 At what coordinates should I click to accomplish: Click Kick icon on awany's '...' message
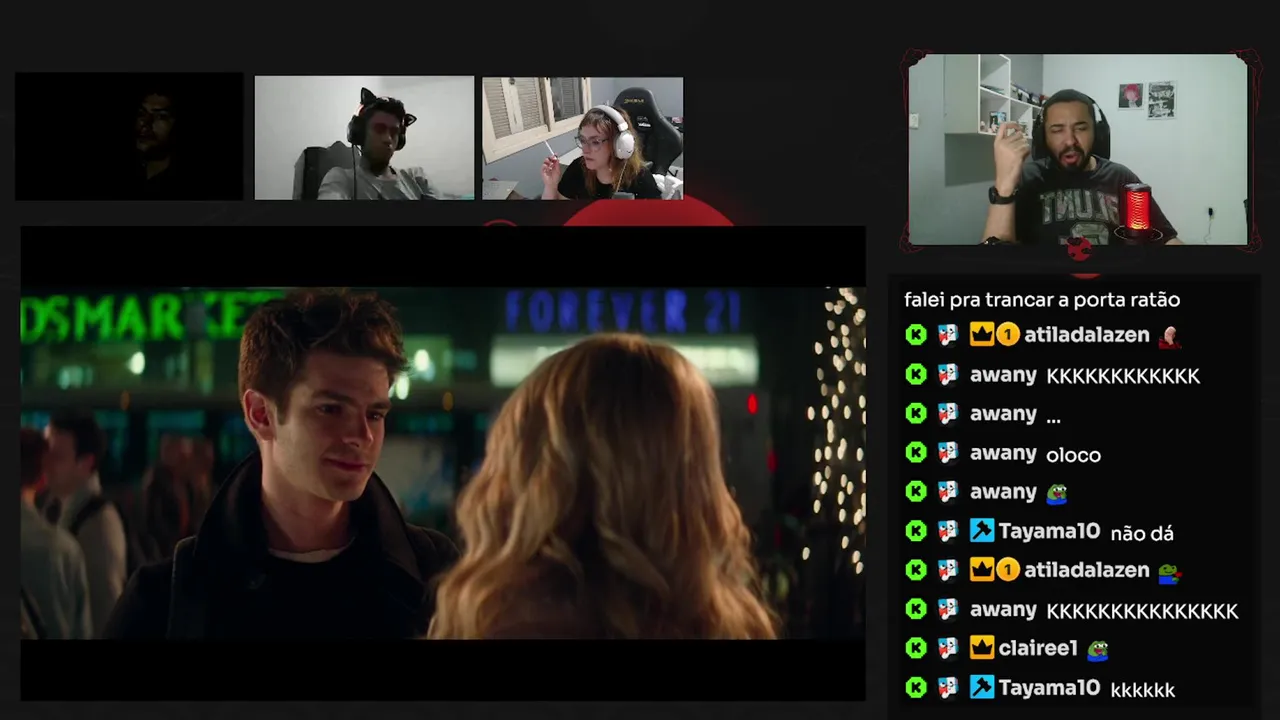coord(916,413)
